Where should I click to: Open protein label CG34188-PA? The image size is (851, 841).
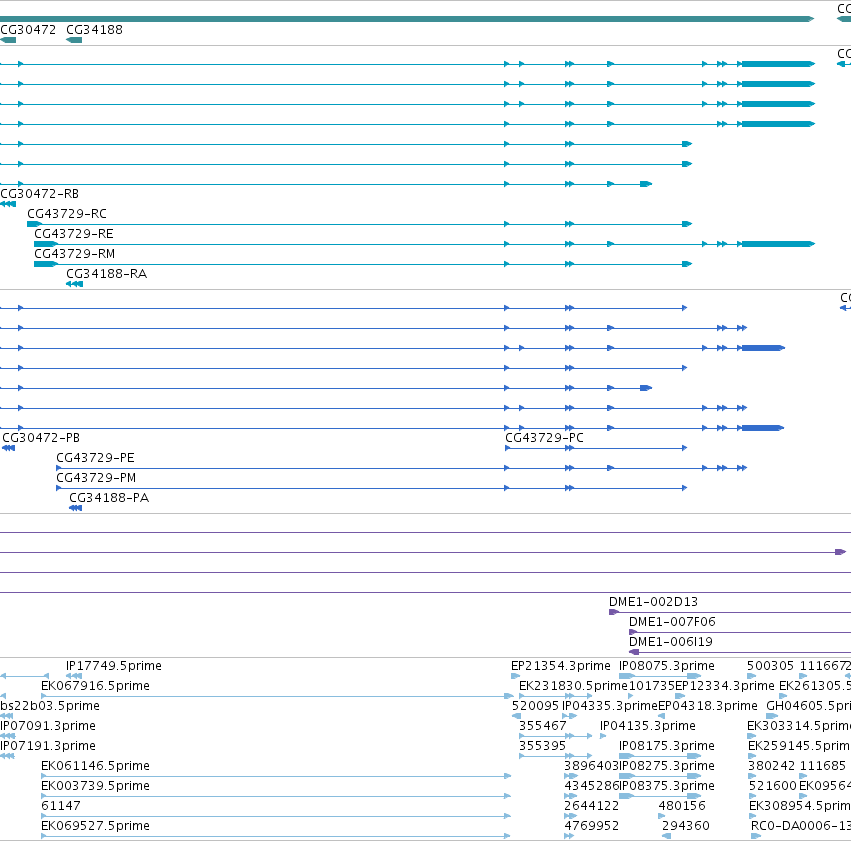[109, 498]
